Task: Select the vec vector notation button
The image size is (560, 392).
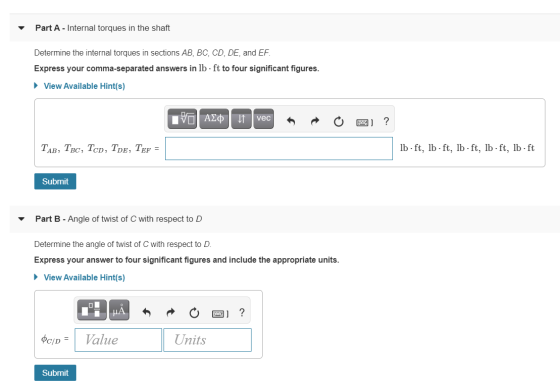Action: click(264, 119)
